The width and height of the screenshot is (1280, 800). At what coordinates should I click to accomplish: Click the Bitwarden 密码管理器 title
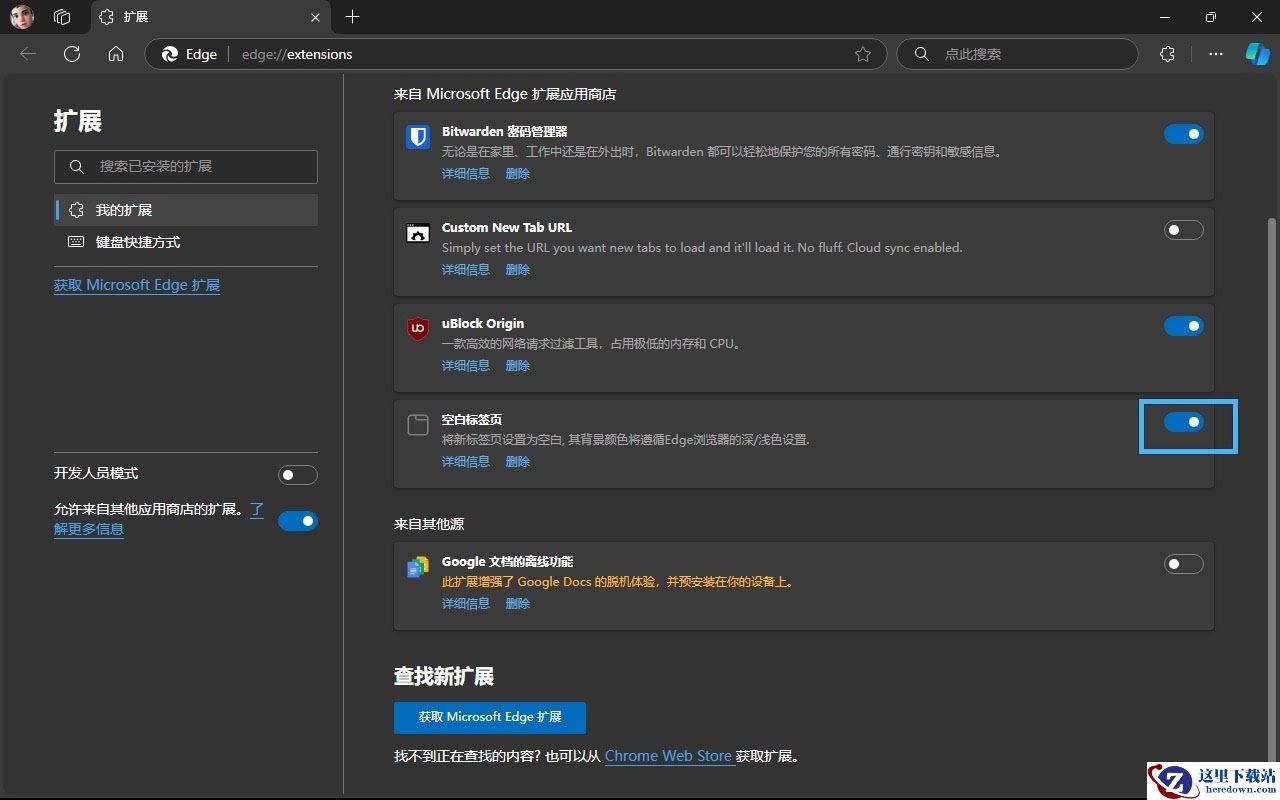coord(505,131)
